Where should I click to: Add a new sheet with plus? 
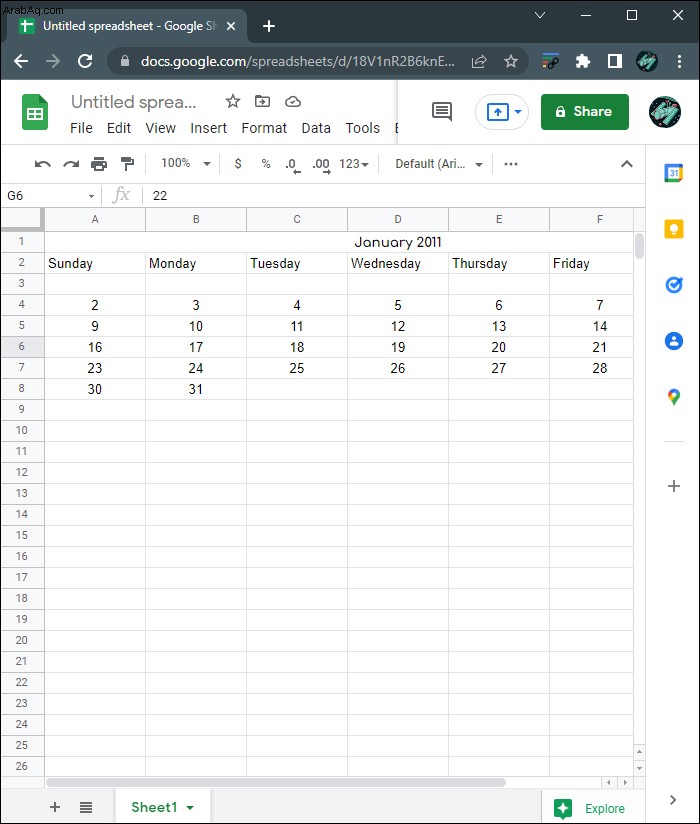tap(55, 807)
